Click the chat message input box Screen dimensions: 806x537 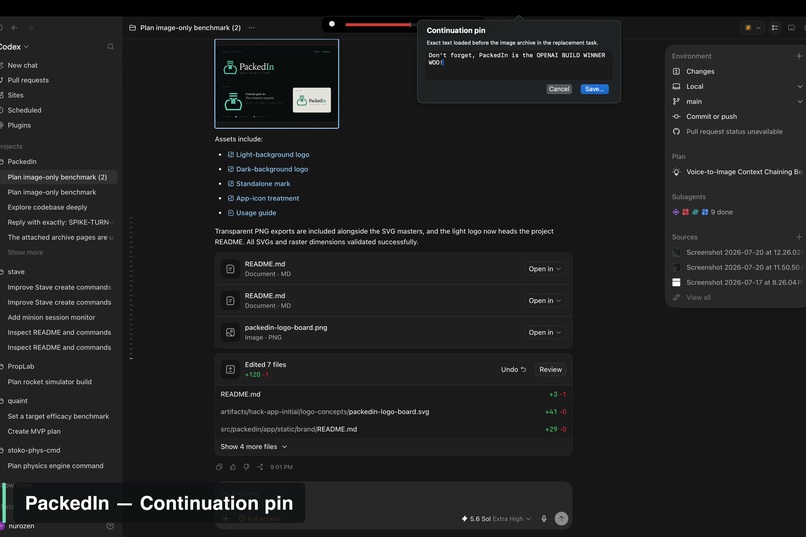[x=393, y=505]
